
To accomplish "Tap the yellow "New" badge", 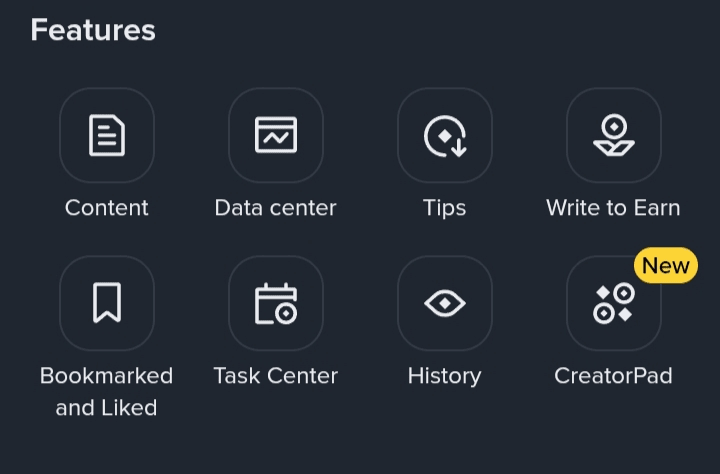I will [x=665, y=266].
